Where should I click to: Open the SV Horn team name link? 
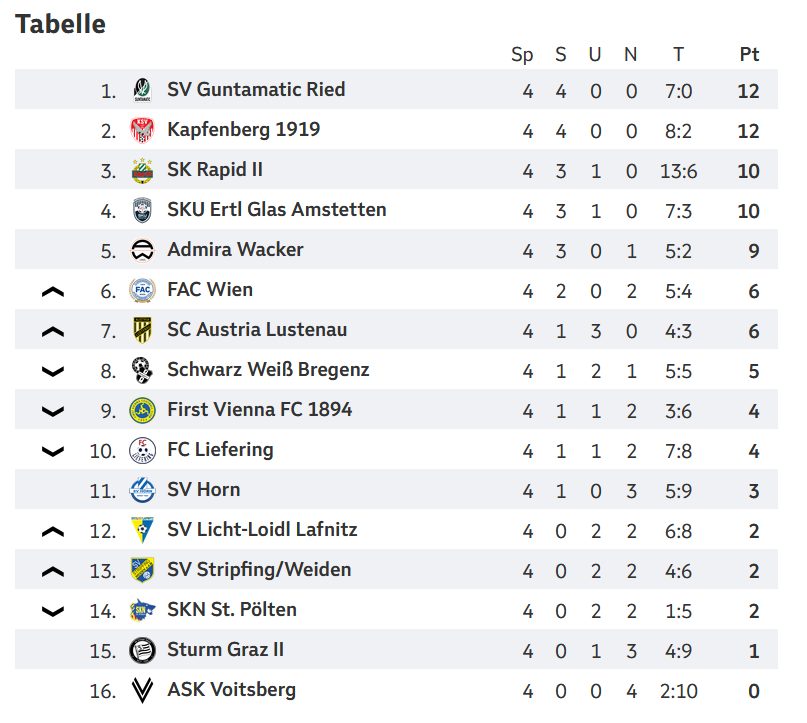(x=204, y=490)
